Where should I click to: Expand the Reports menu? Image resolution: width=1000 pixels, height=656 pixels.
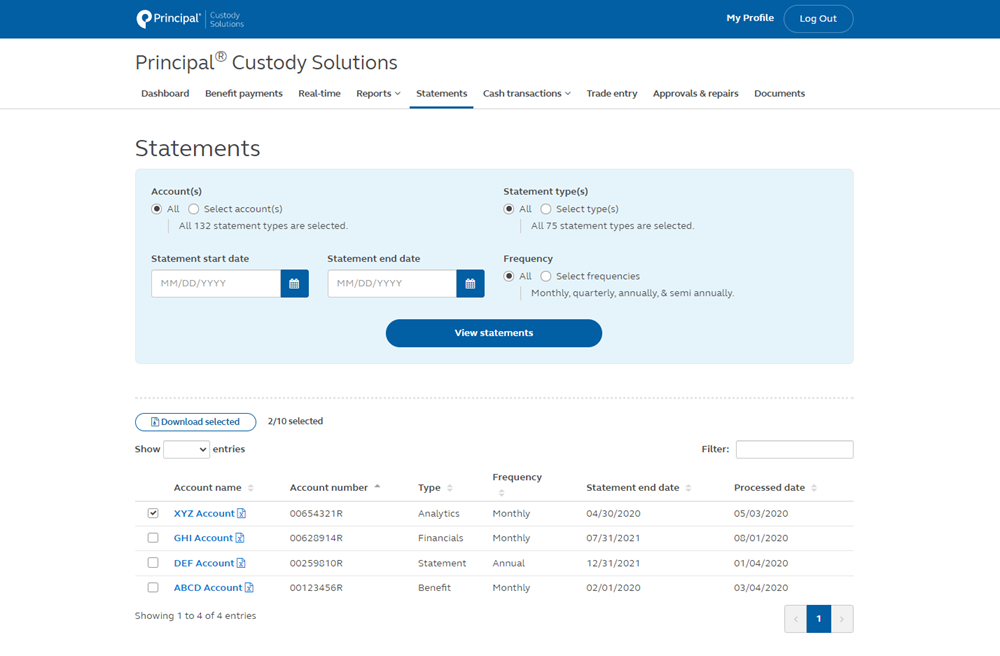pyautogui.click(x=377, y=93)
